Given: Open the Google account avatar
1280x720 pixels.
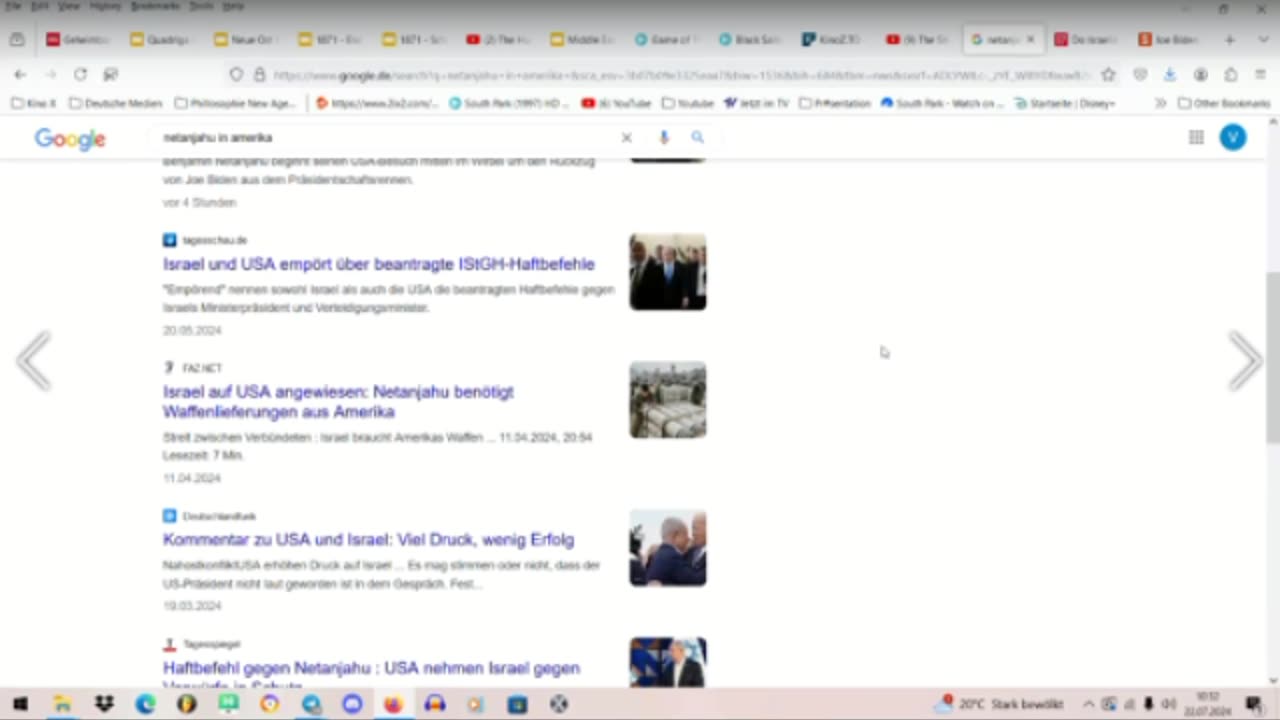Looking at the screenshot, I should click(1233, 138).
